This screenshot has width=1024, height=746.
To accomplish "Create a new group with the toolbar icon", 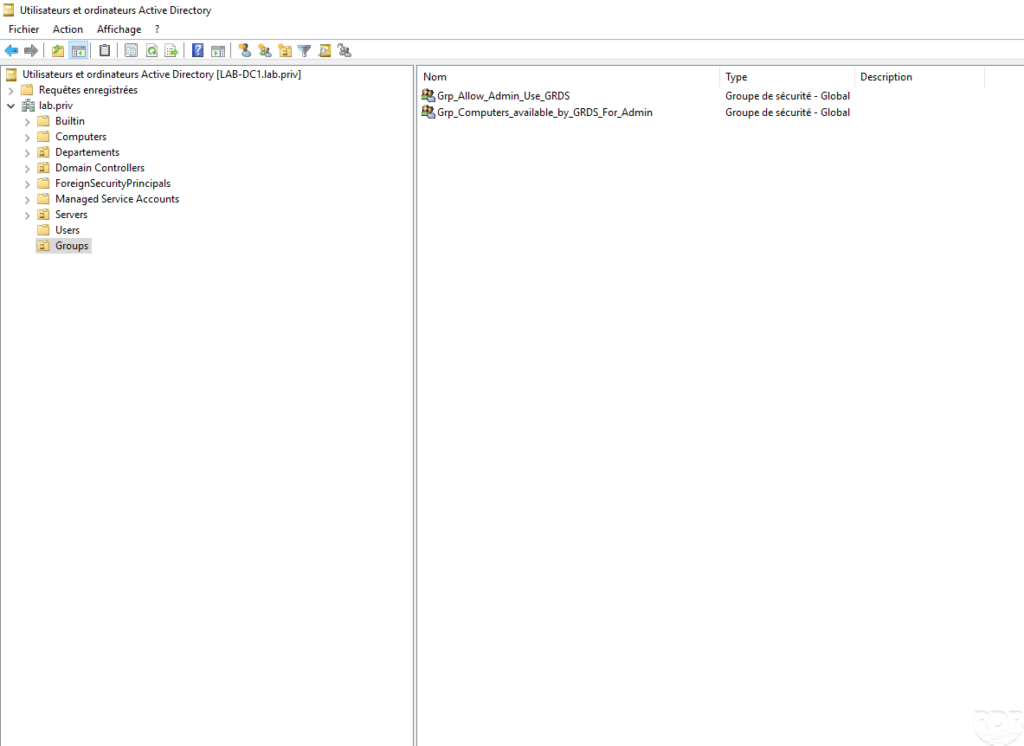I will (x=264, y=51).
